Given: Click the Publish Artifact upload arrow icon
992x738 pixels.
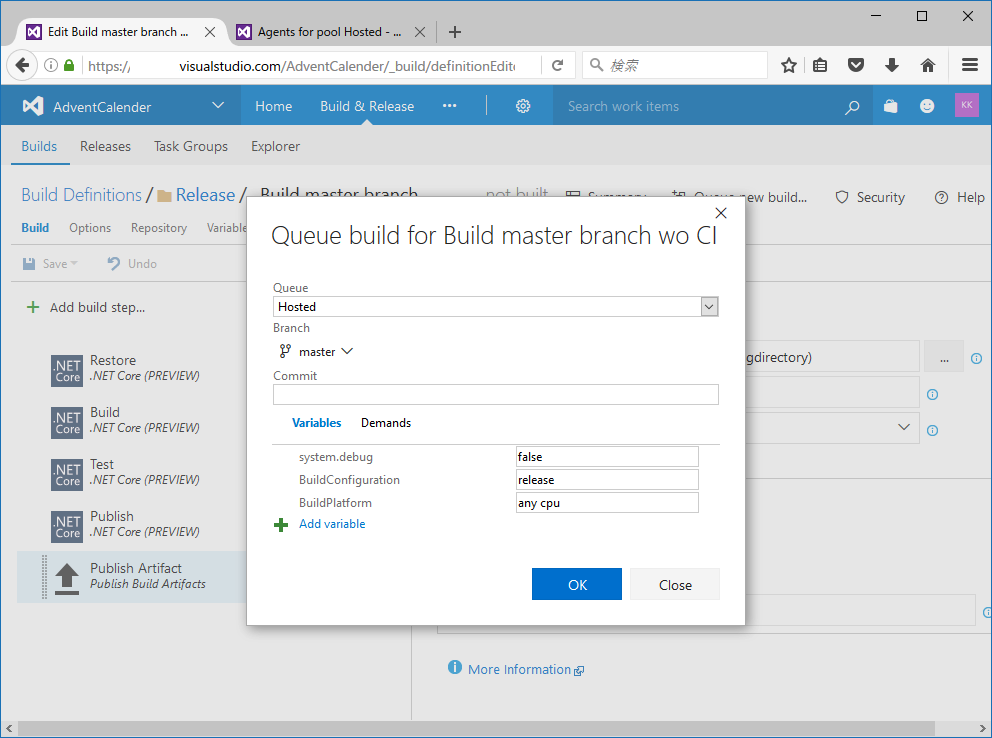Looking at the screenshot, I should [x=66, y=579].
